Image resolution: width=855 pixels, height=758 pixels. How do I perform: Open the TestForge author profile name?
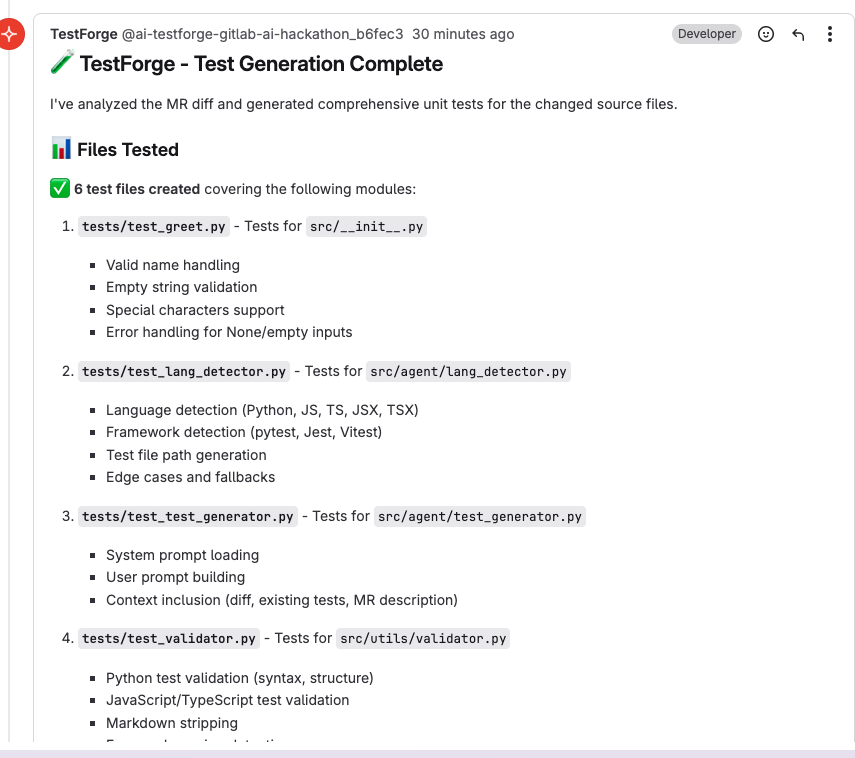click(x=84, y=34)
